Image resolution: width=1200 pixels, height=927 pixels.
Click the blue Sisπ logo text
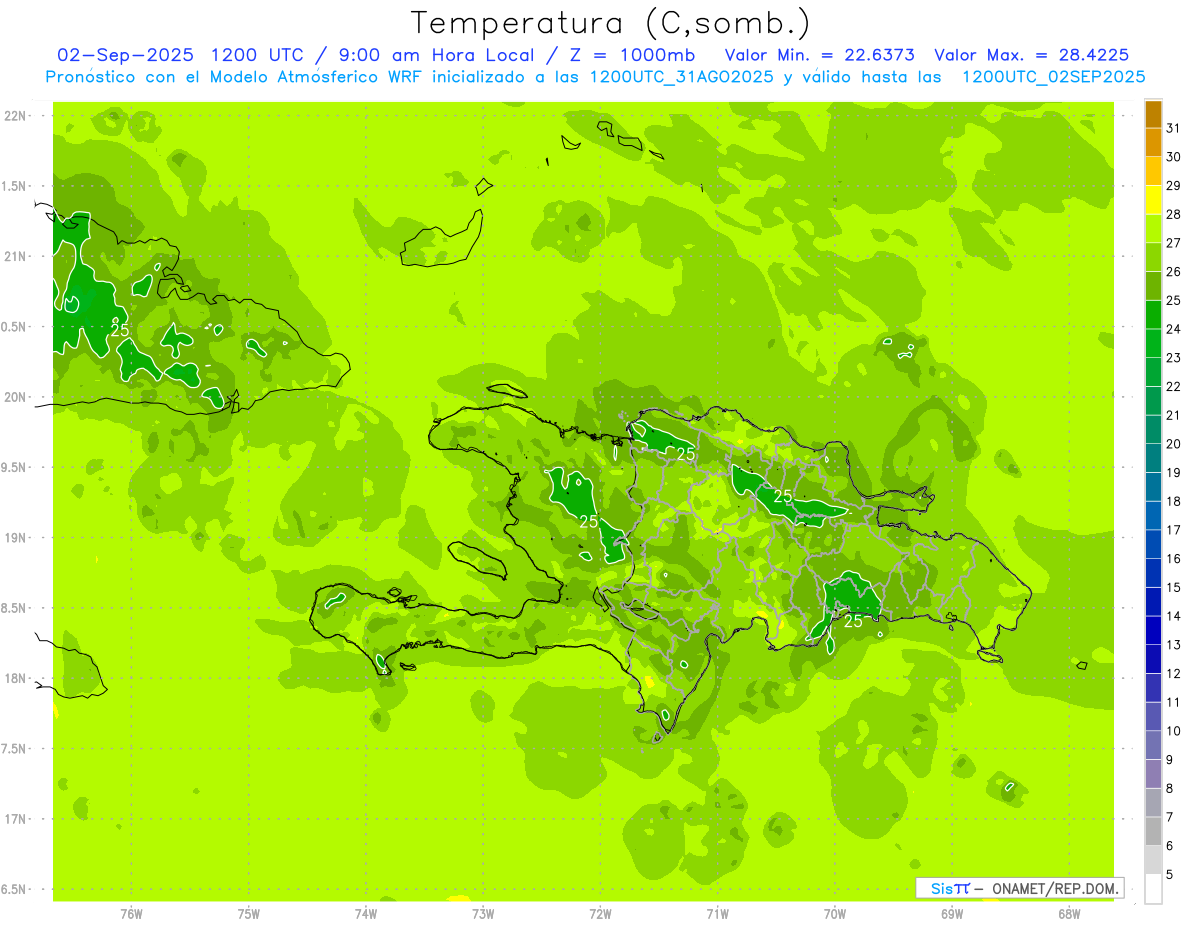(x=949, y=888)
